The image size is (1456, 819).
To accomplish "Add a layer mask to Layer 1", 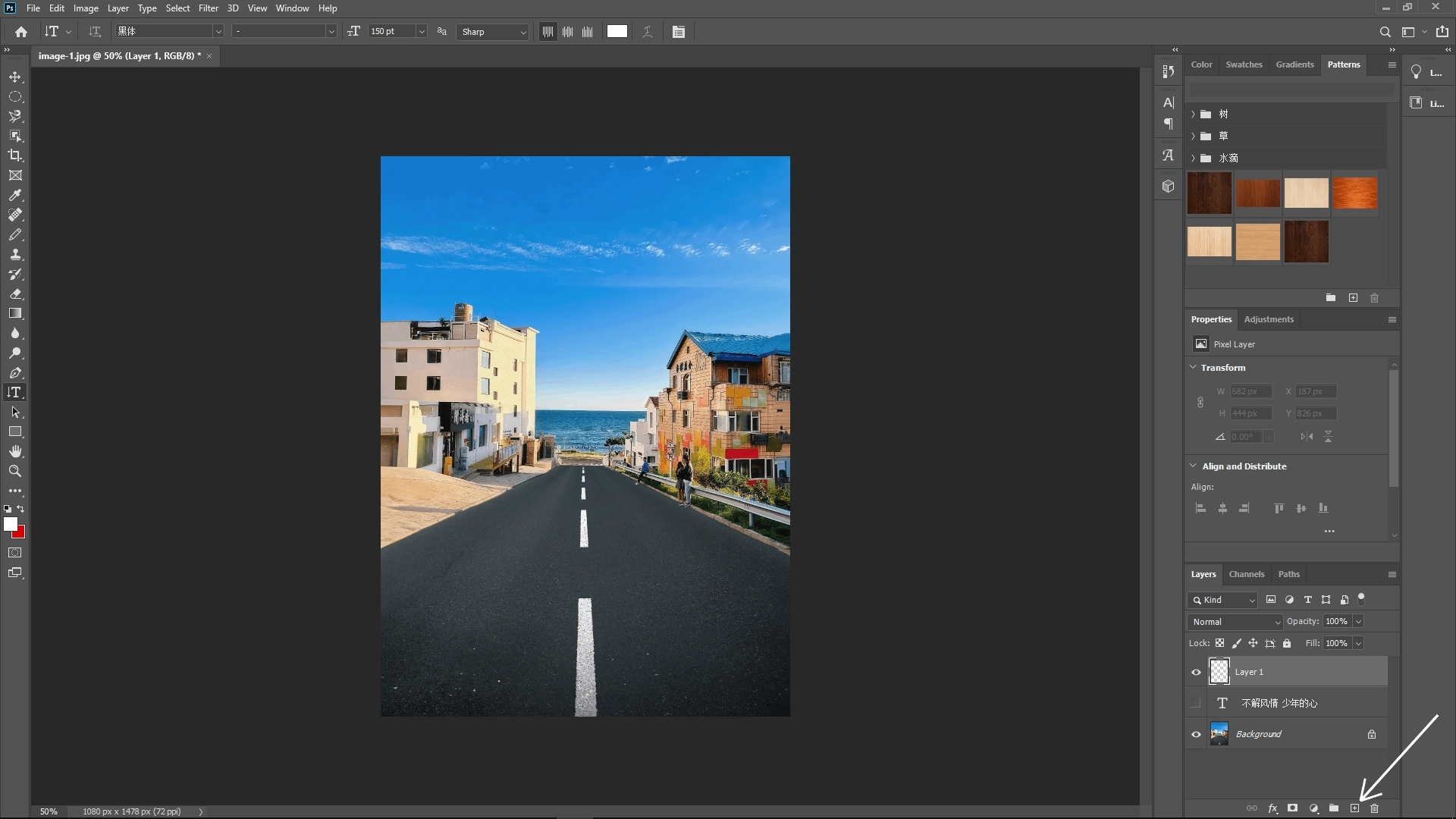I will [x=1291, y=808].
